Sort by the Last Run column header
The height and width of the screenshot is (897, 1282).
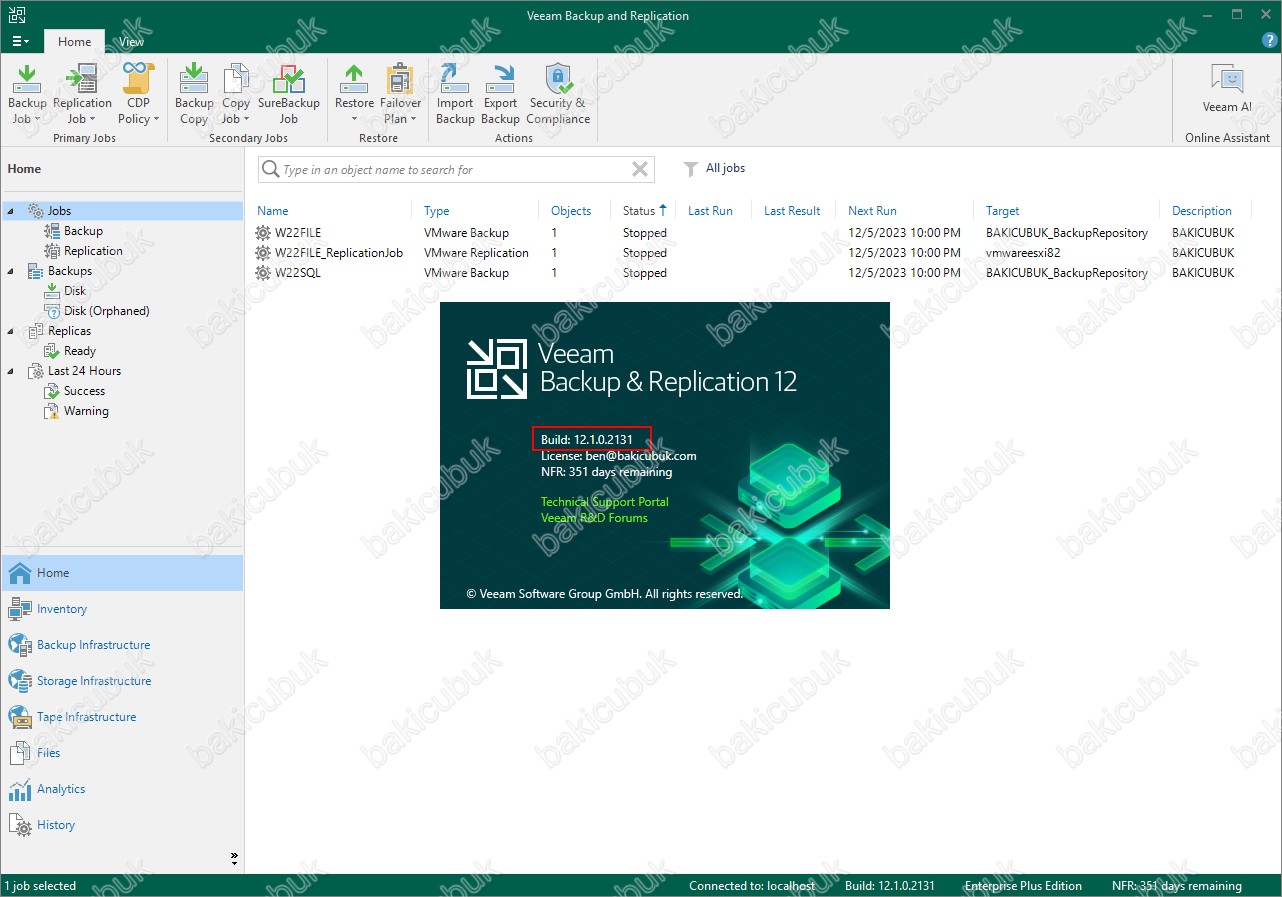coord(710,211)
